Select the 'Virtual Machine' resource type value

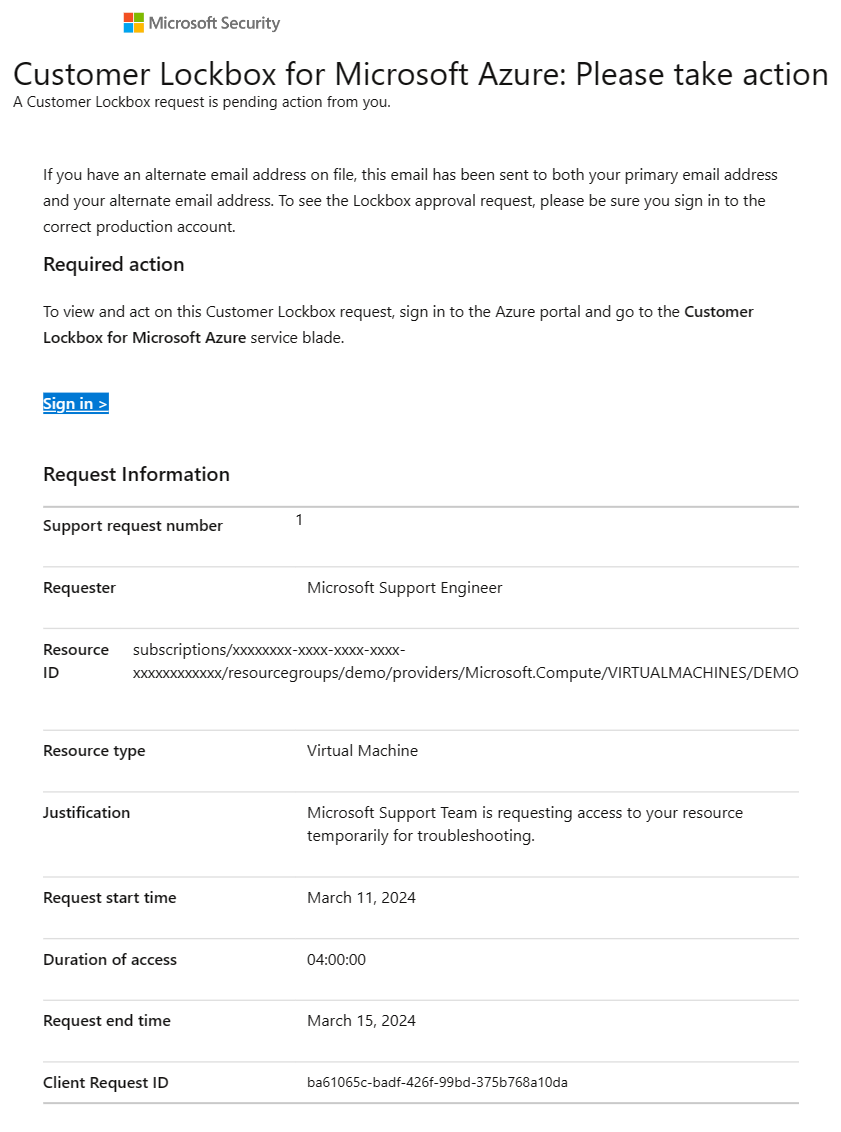click(x=362, y=751)
